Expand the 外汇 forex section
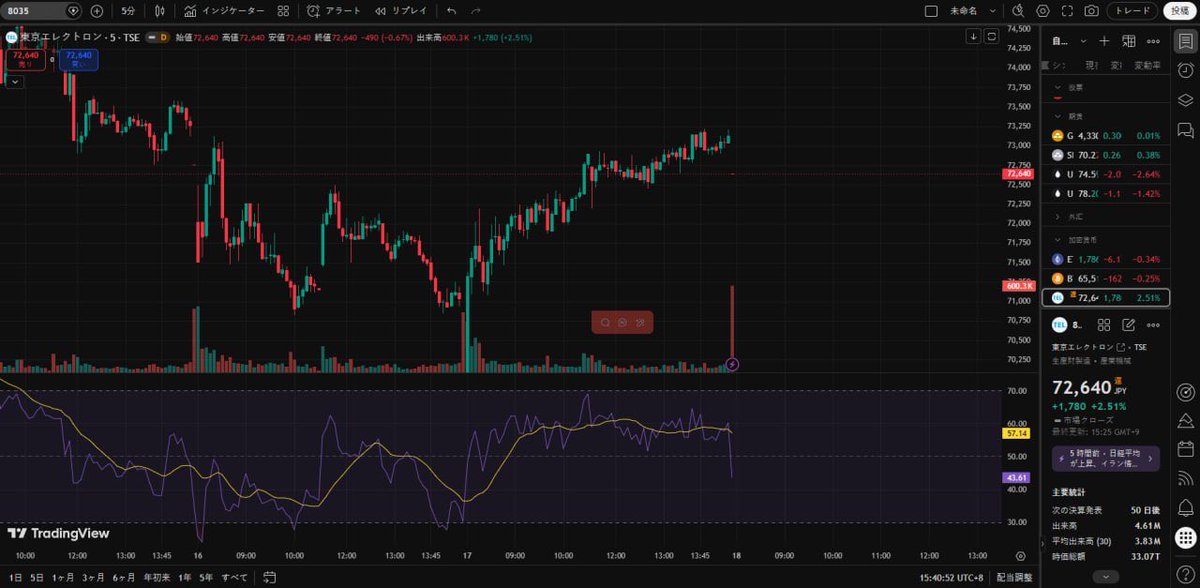This screenshot has height=588, width=1200. point(1058,216)
